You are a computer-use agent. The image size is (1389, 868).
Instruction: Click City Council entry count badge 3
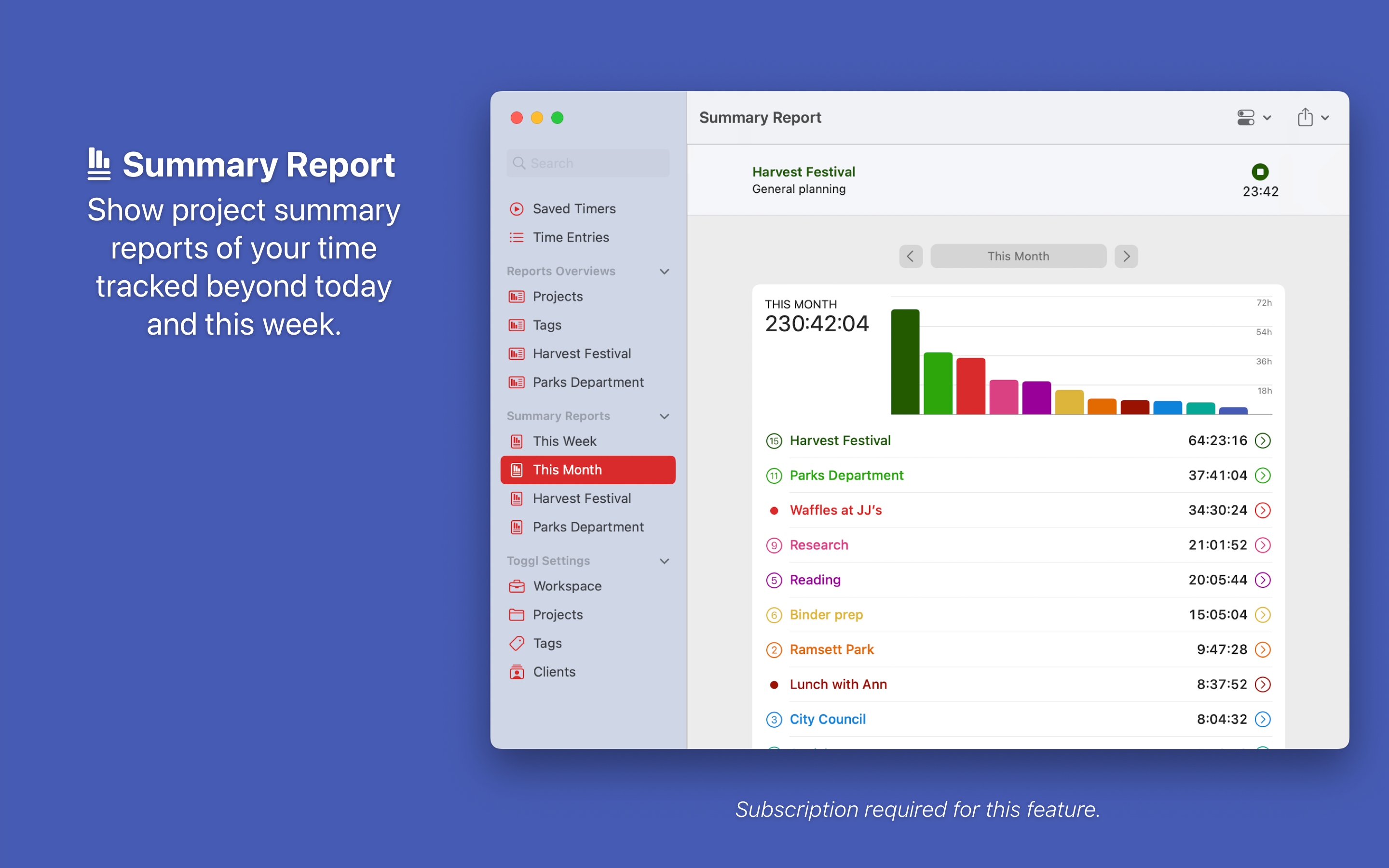click(x=774, y=720)
